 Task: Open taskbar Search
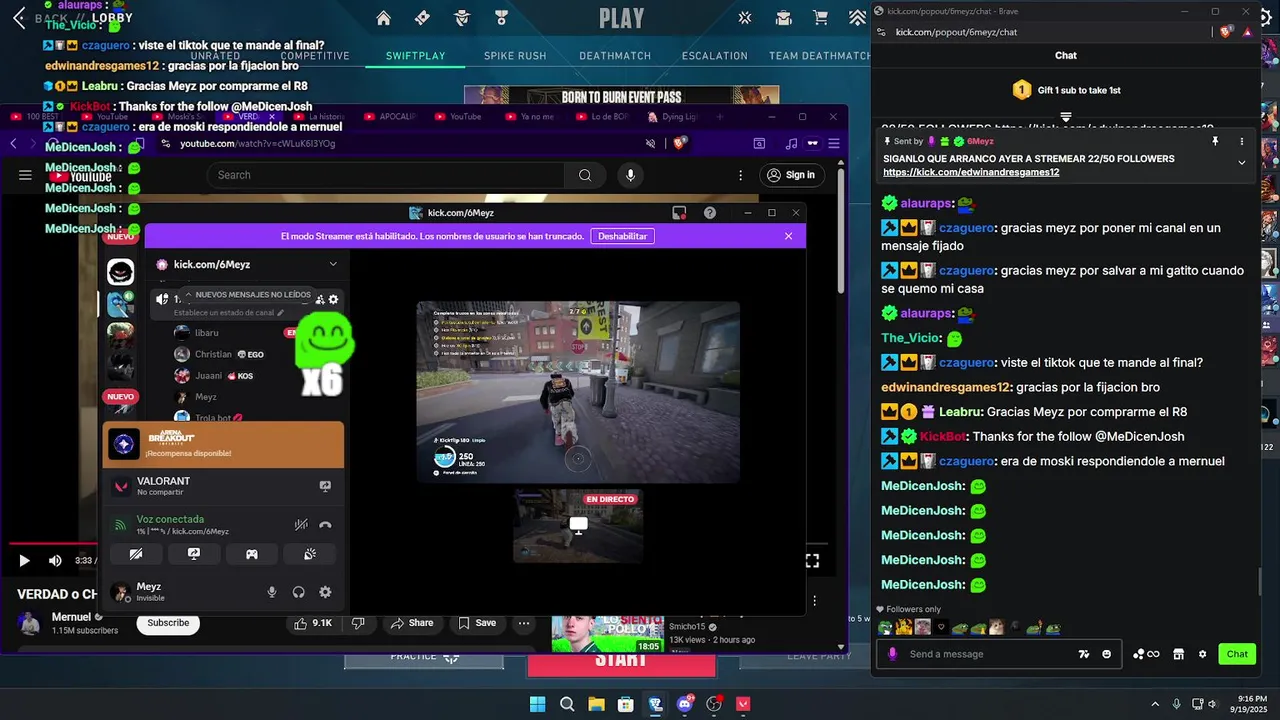tap(566, 704)
